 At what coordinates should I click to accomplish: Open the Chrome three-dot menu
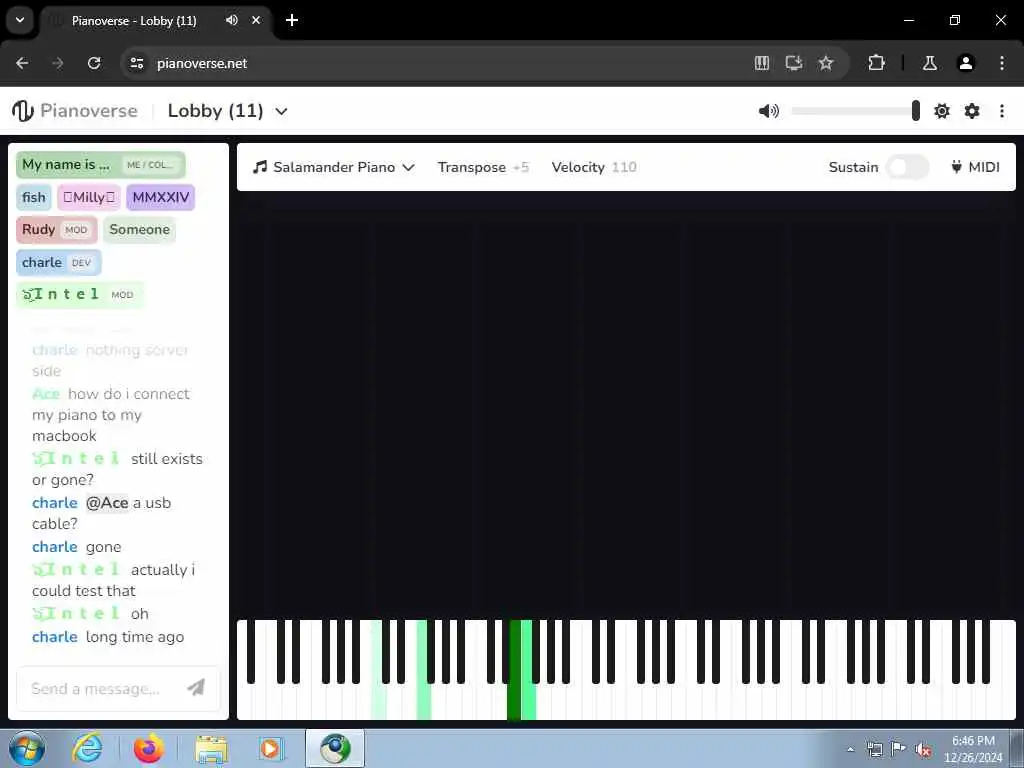pyautogui.click(x=1002, y=63)
